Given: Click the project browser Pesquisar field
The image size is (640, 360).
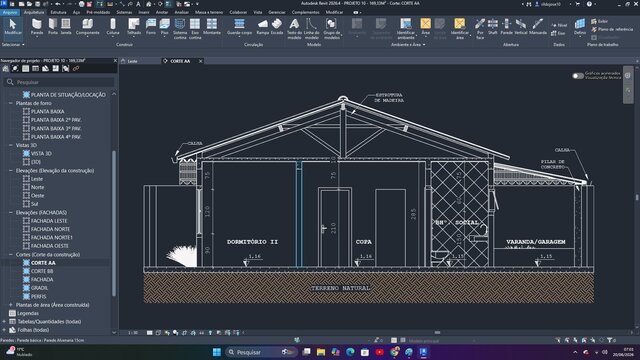Looking at the screenshot, I should (59, 82).
